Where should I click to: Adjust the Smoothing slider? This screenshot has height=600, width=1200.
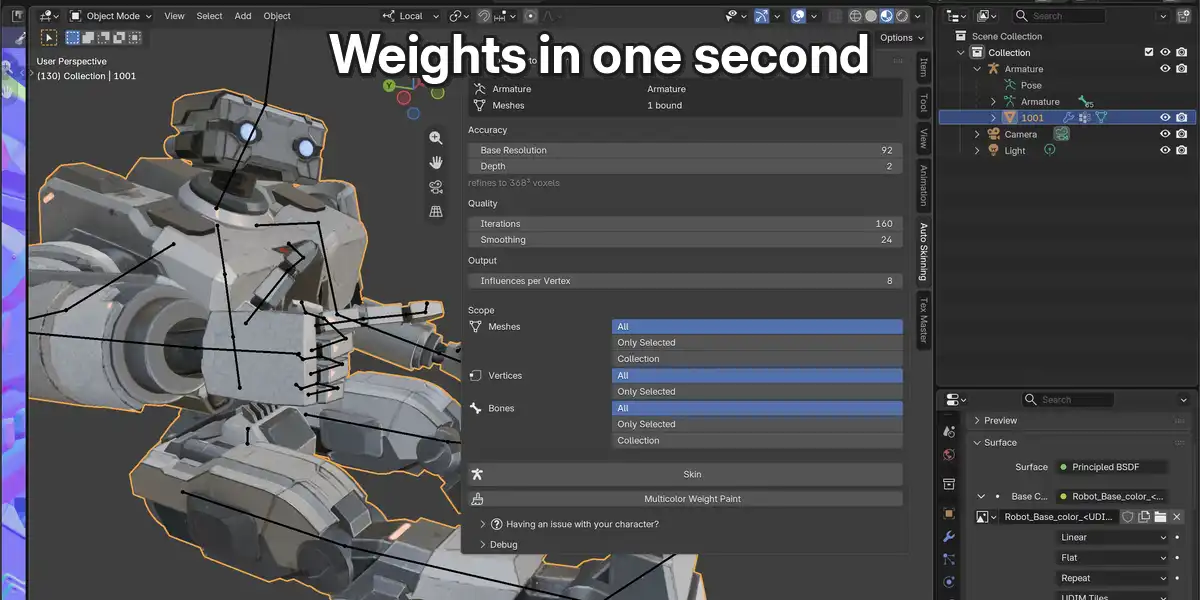pos(685,240)
